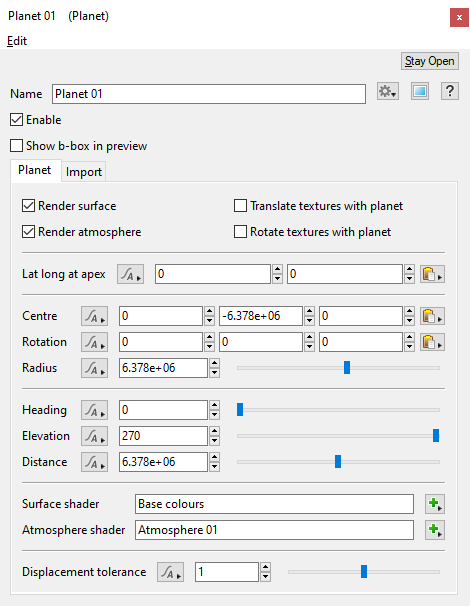The image size is (470, 606).
Task: Click the preview window icon near Name
Action: point(420,92)
